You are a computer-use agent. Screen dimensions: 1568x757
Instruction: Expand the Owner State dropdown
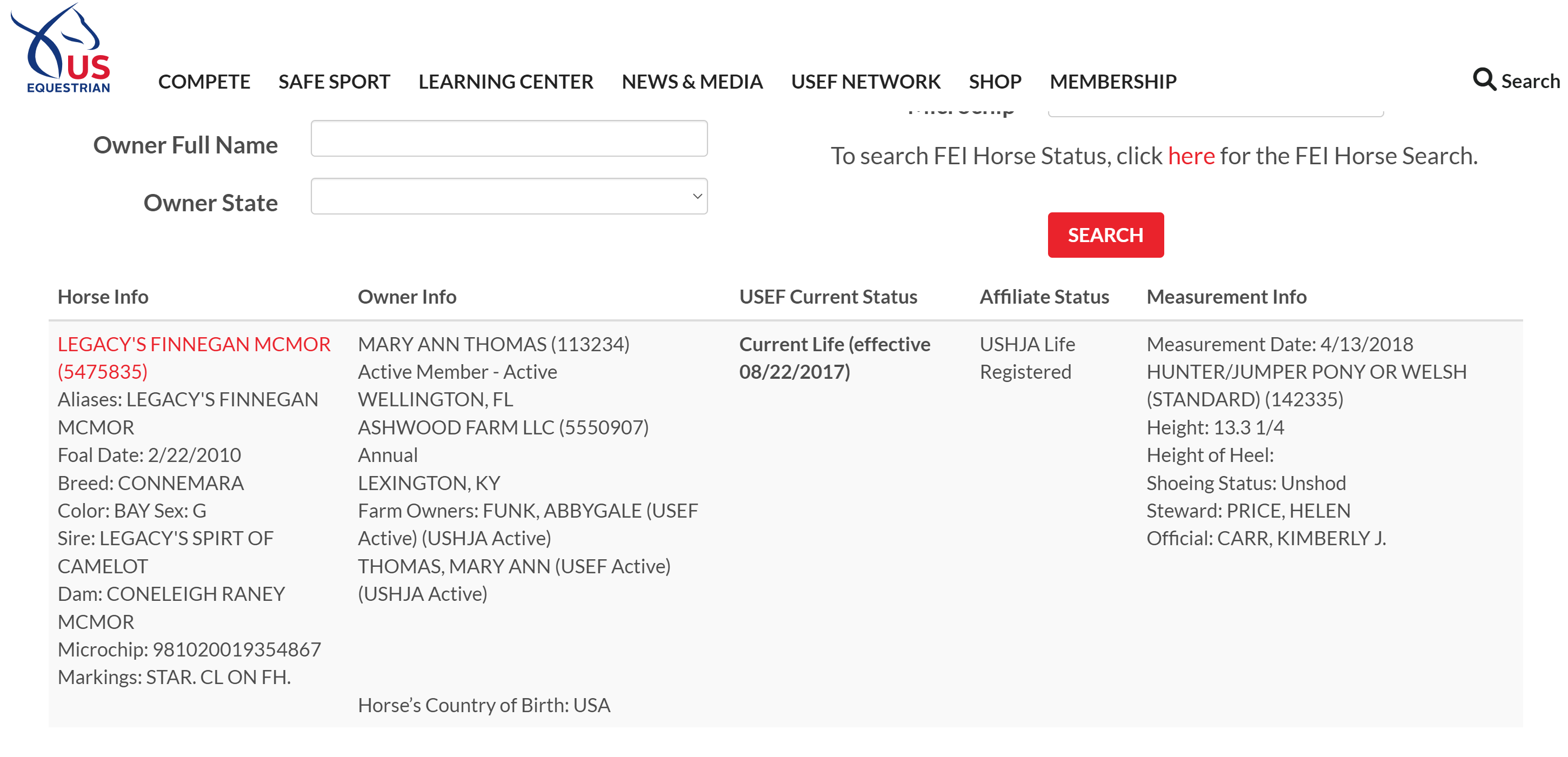tap(509, 197)
